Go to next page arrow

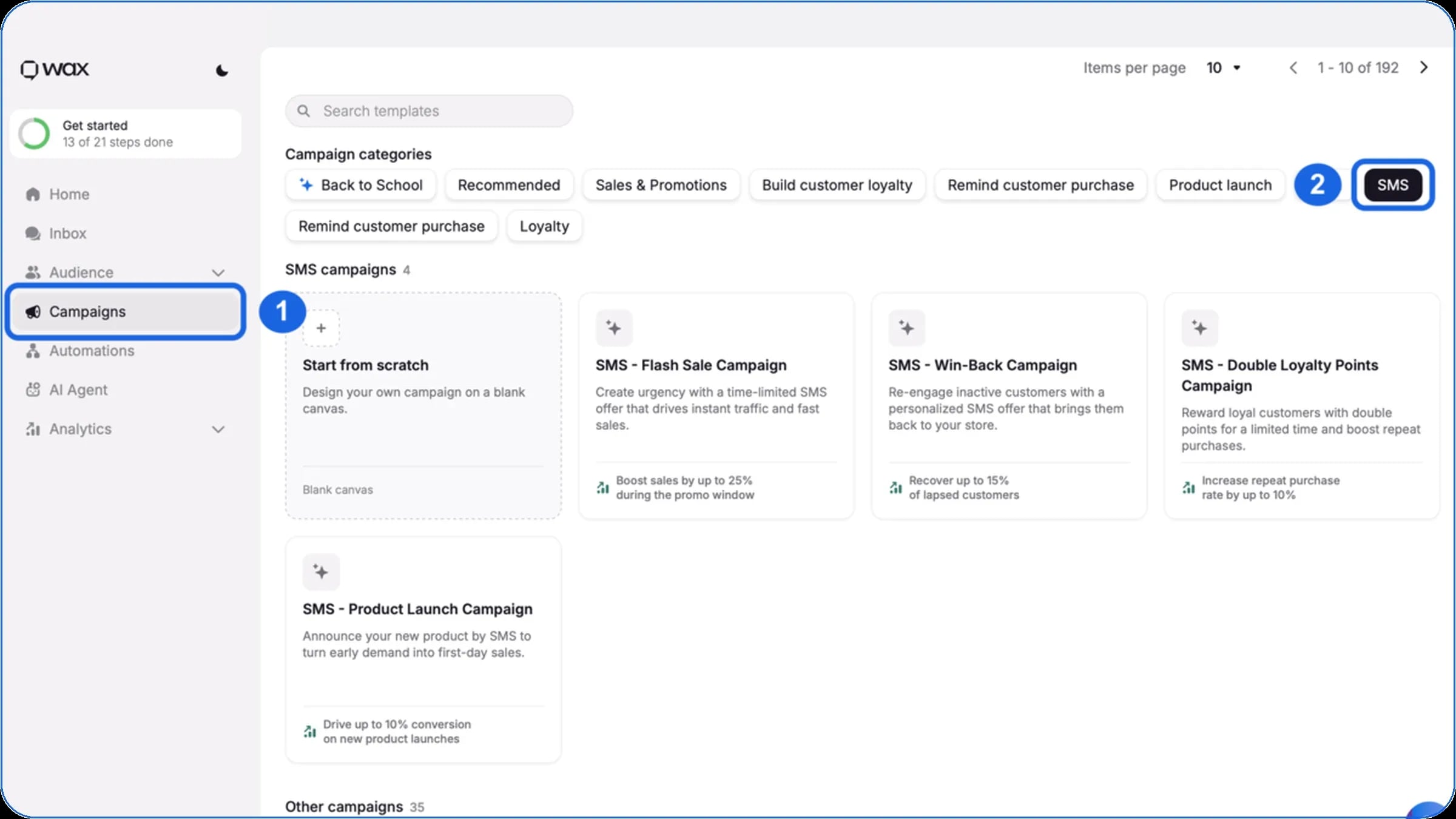tap(1424, 67)
